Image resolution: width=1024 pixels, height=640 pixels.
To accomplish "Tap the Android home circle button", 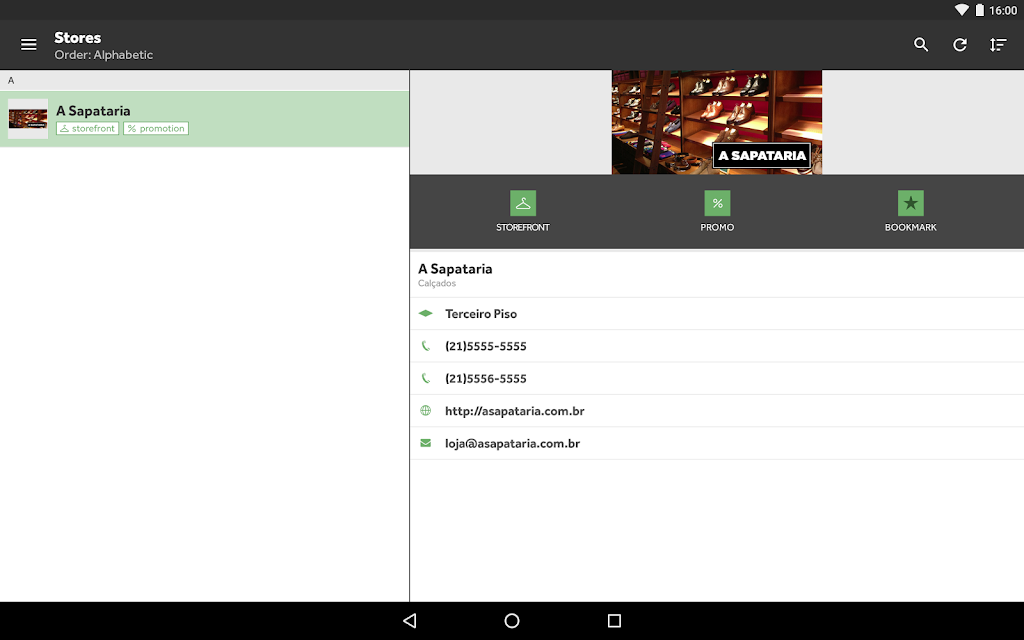I will [512, 620].
